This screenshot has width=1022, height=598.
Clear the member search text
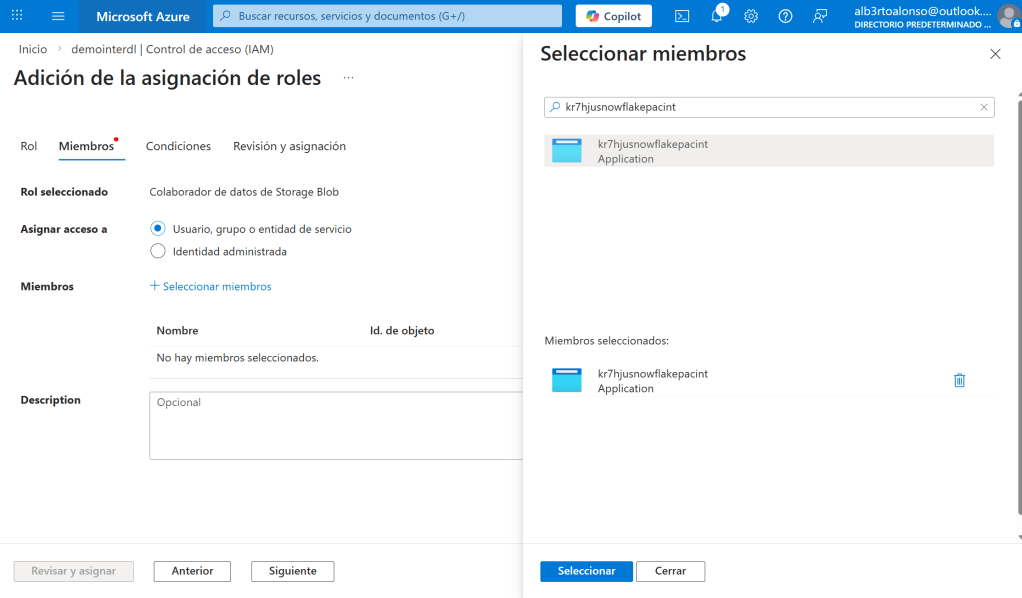coord(984,107)
